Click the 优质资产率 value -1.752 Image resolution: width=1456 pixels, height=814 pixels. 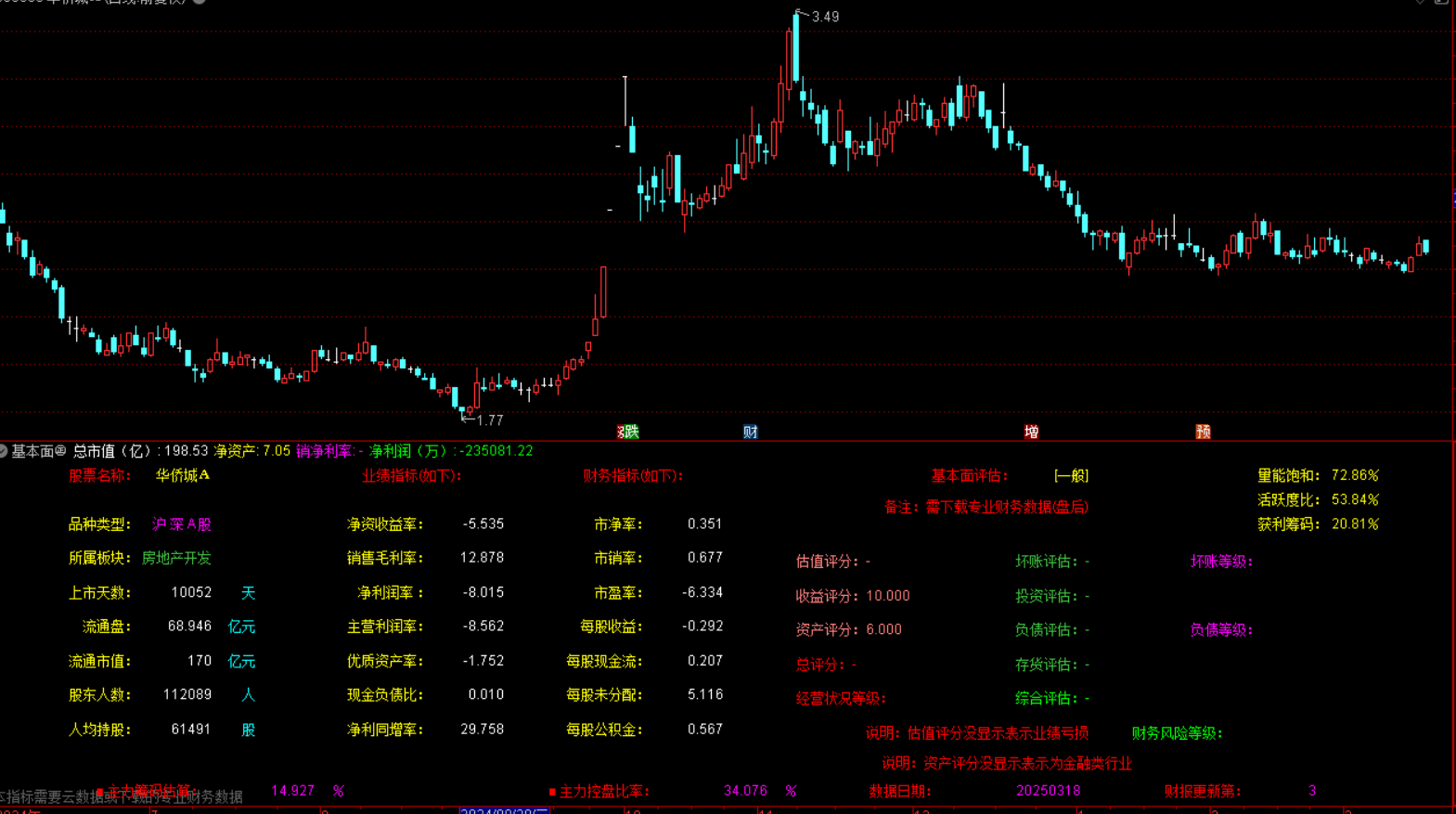483,661
